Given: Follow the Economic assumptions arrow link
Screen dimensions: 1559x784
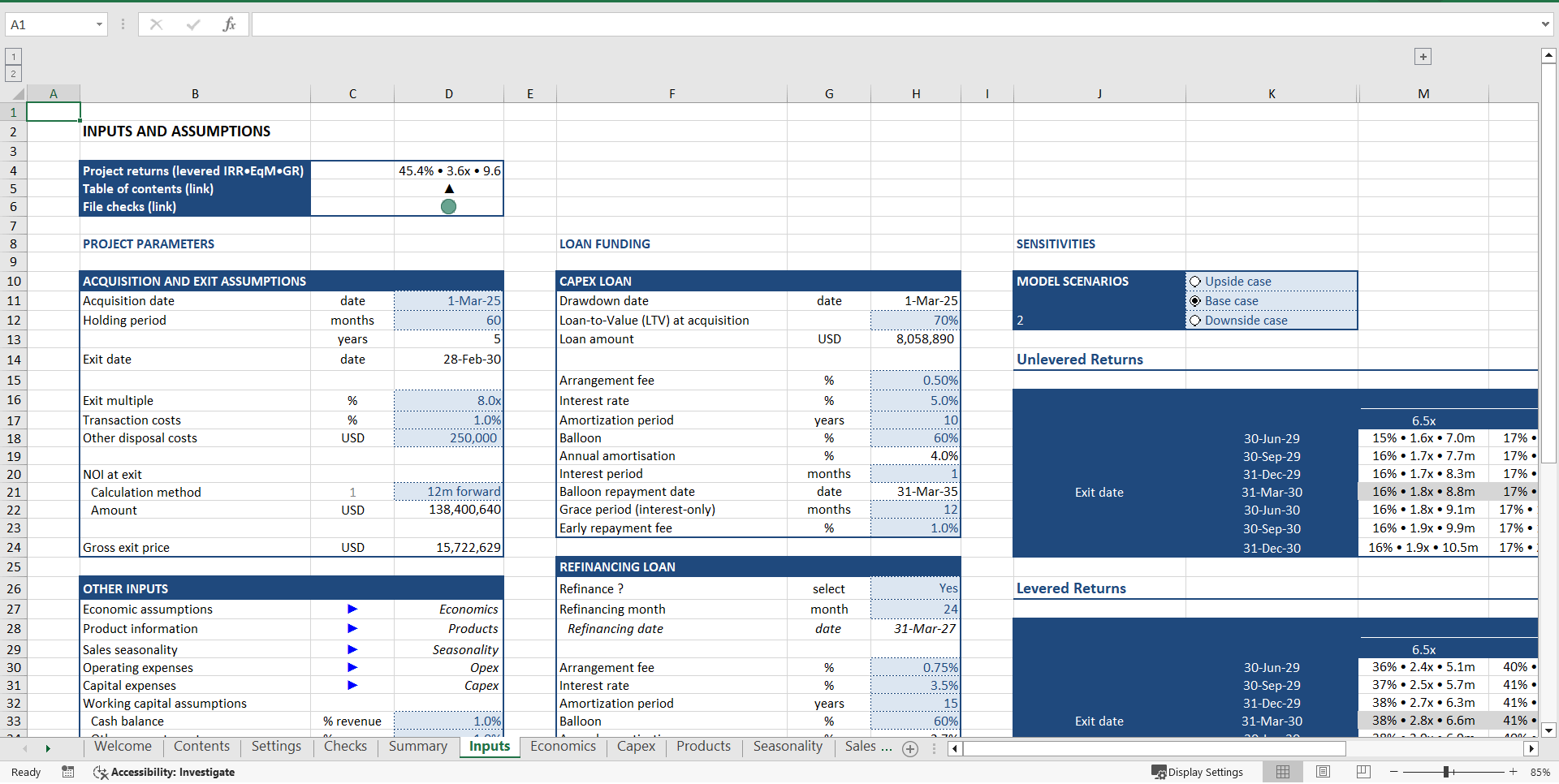Looking at the screenshot, I should 352,609.
